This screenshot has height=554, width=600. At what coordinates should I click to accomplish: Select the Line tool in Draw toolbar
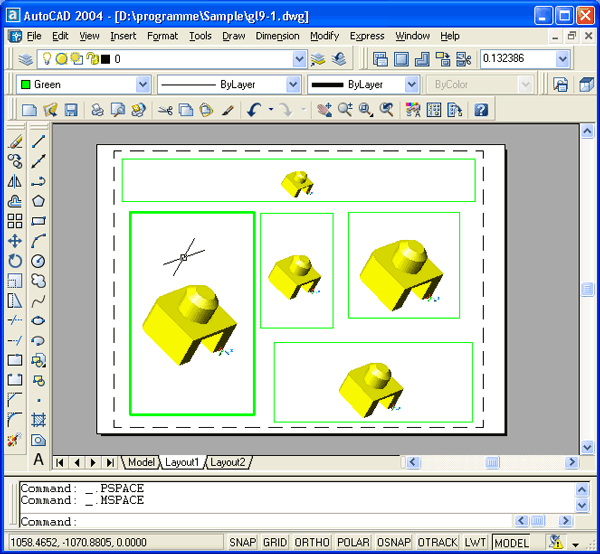click(38, 142)
